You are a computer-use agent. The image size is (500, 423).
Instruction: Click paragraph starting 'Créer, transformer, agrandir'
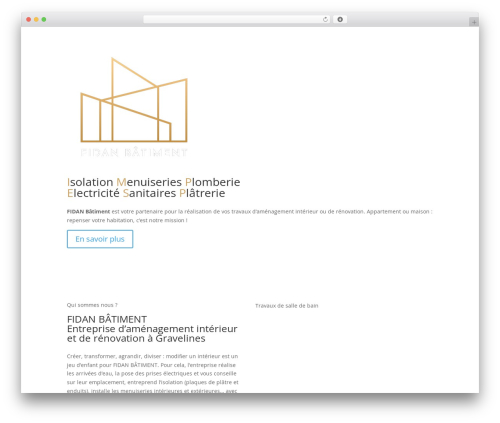[x=153, y=373]
